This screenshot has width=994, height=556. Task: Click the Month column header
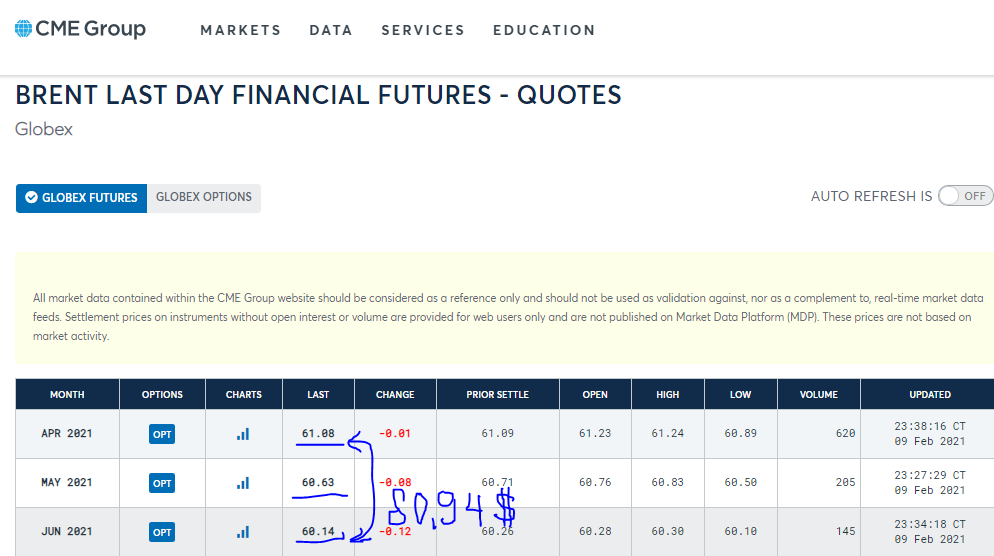point(67,394)
